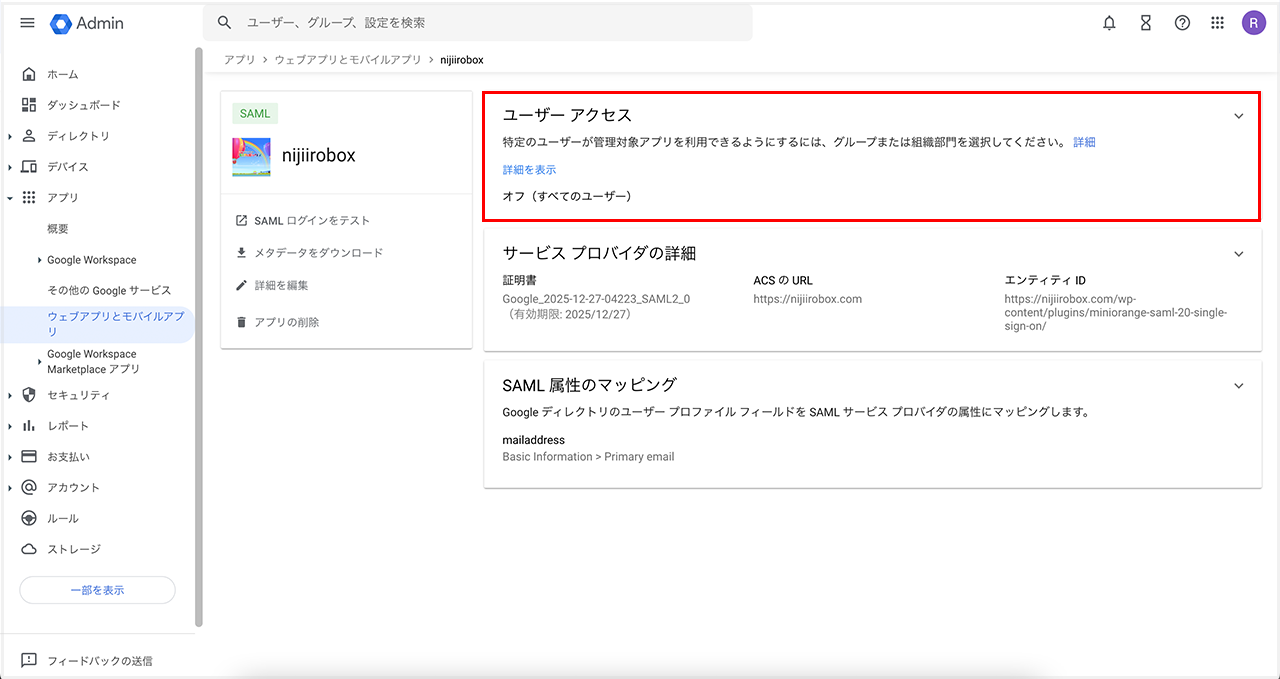Open the Google apps grid icon
Viewport: 1280px width, 679px height.
pyautogui.click(x=1217, y=23)
